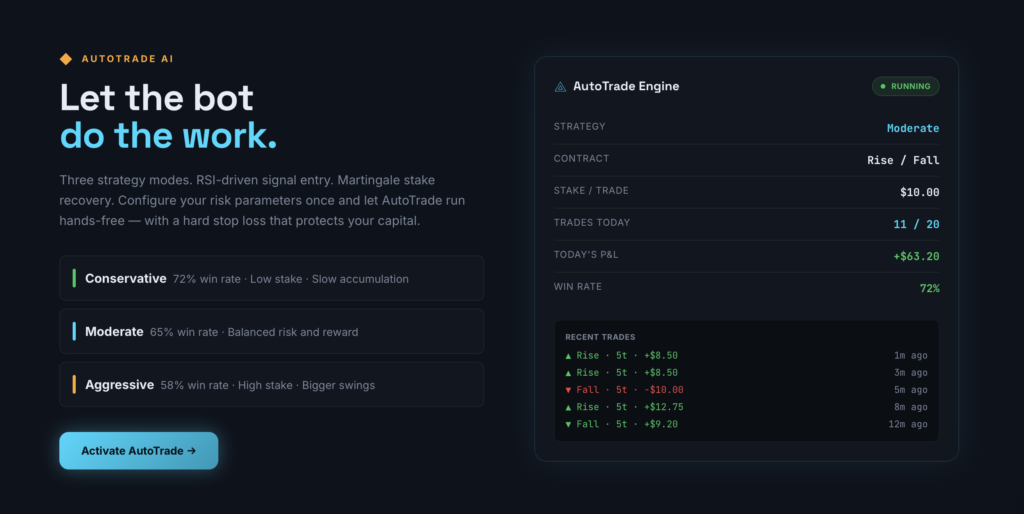Click the orange bar on the Aggressive card

click(74, 385)
